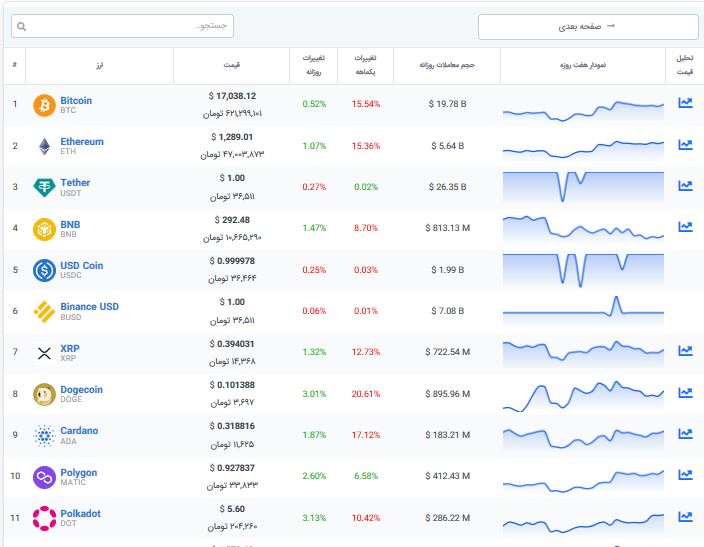This screenshot has width=704, height=547.
Task: Open the BNB coin link
Action: click(x=70, y=224)
